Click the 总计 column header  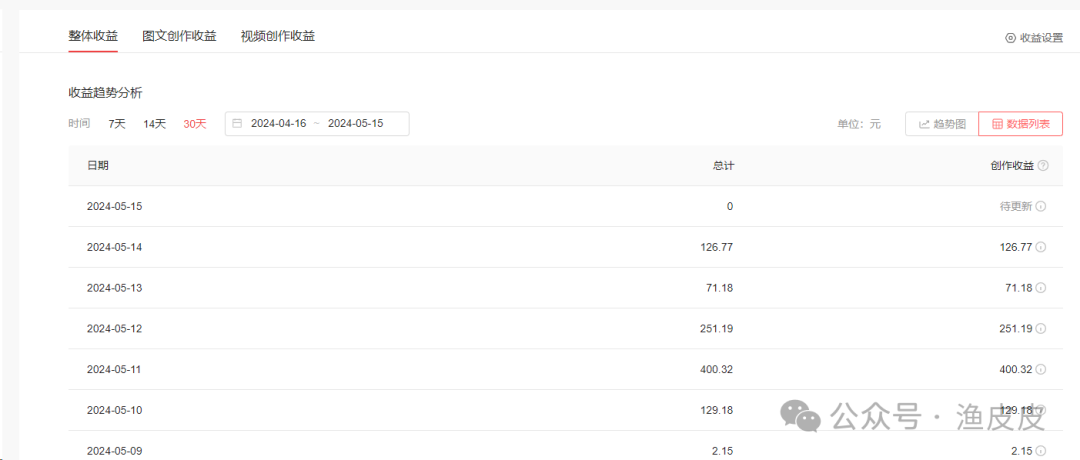pyautogui.click(x=723, y=166)
